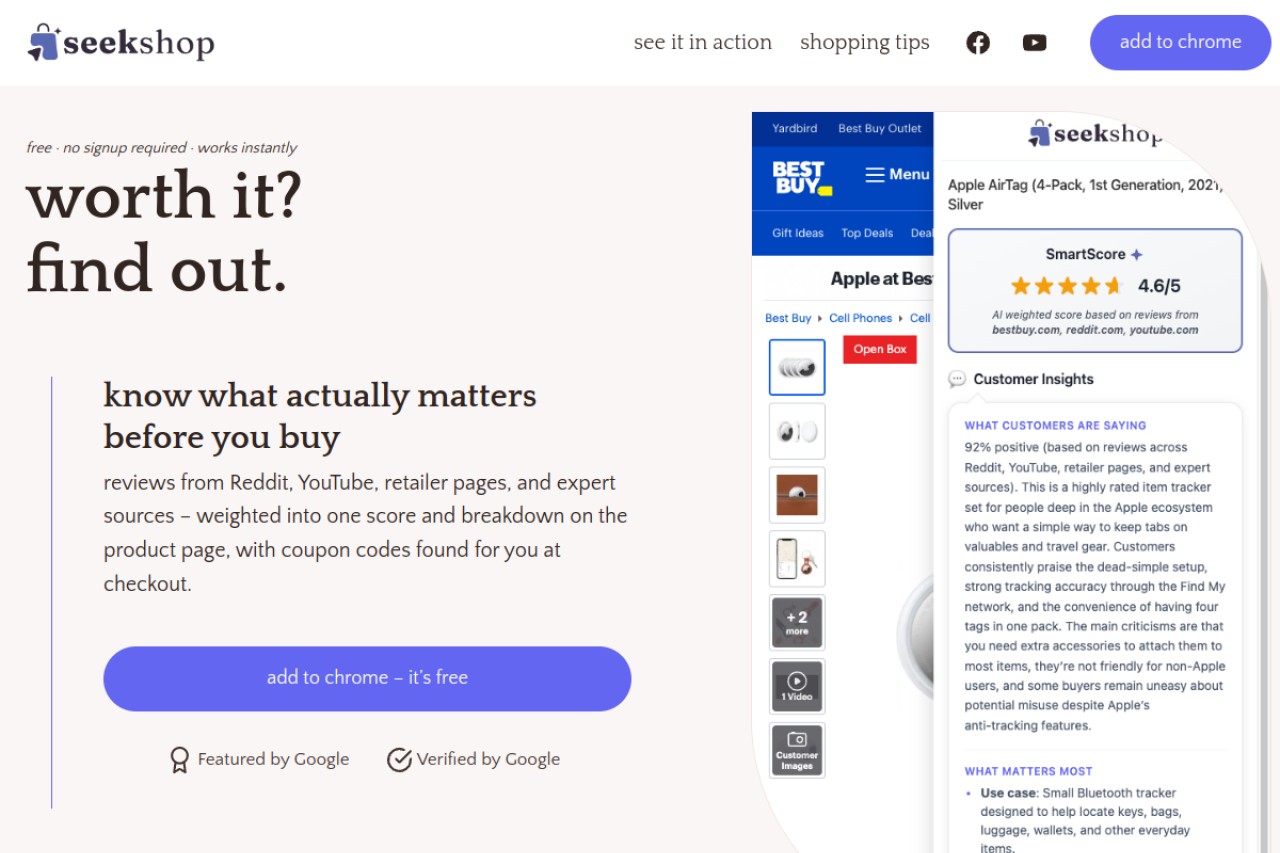Image resolution: width=1280 pixels, height=853 pixels.
Task: Open the Facebook page icon
Action: point(978,42)
